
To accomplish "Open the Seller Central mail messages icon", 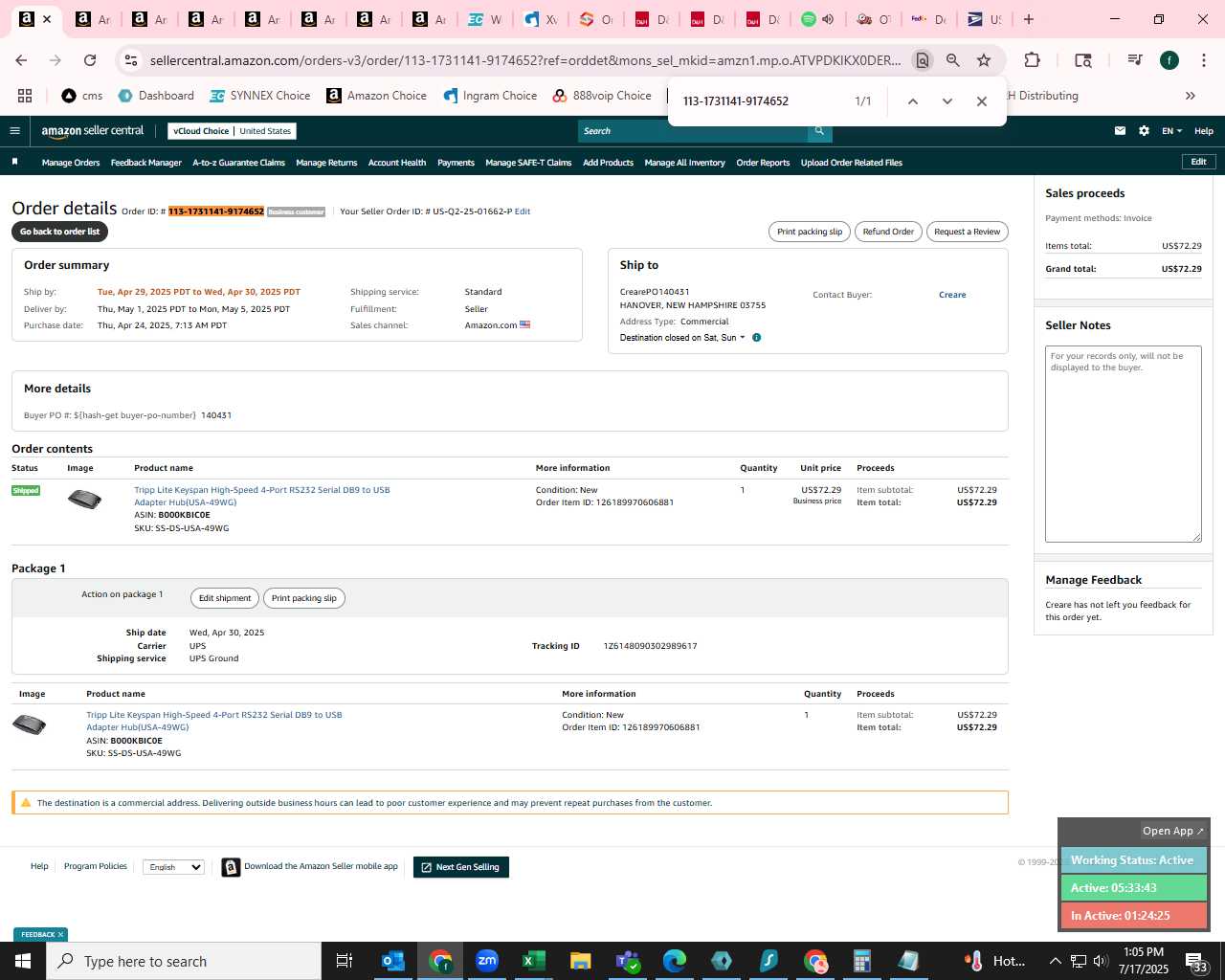I will click(x=1120, y=131).
